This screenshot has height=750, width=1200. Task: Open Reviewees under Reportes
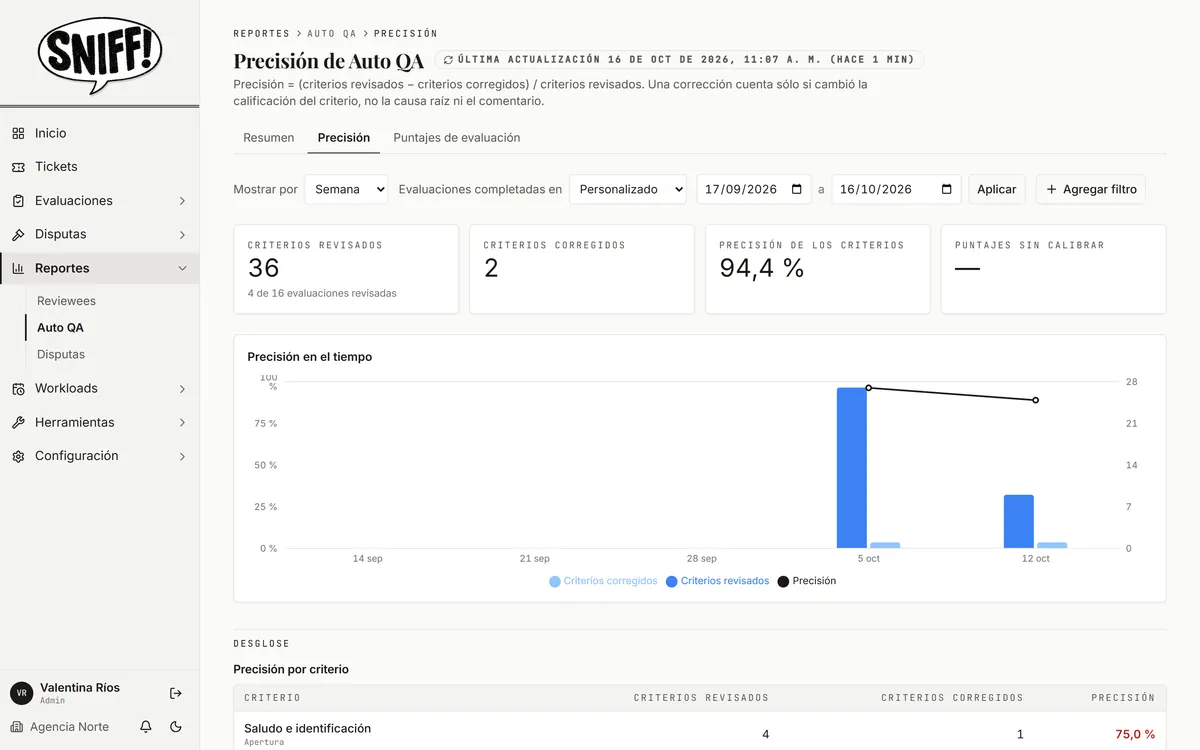[66, 301]
